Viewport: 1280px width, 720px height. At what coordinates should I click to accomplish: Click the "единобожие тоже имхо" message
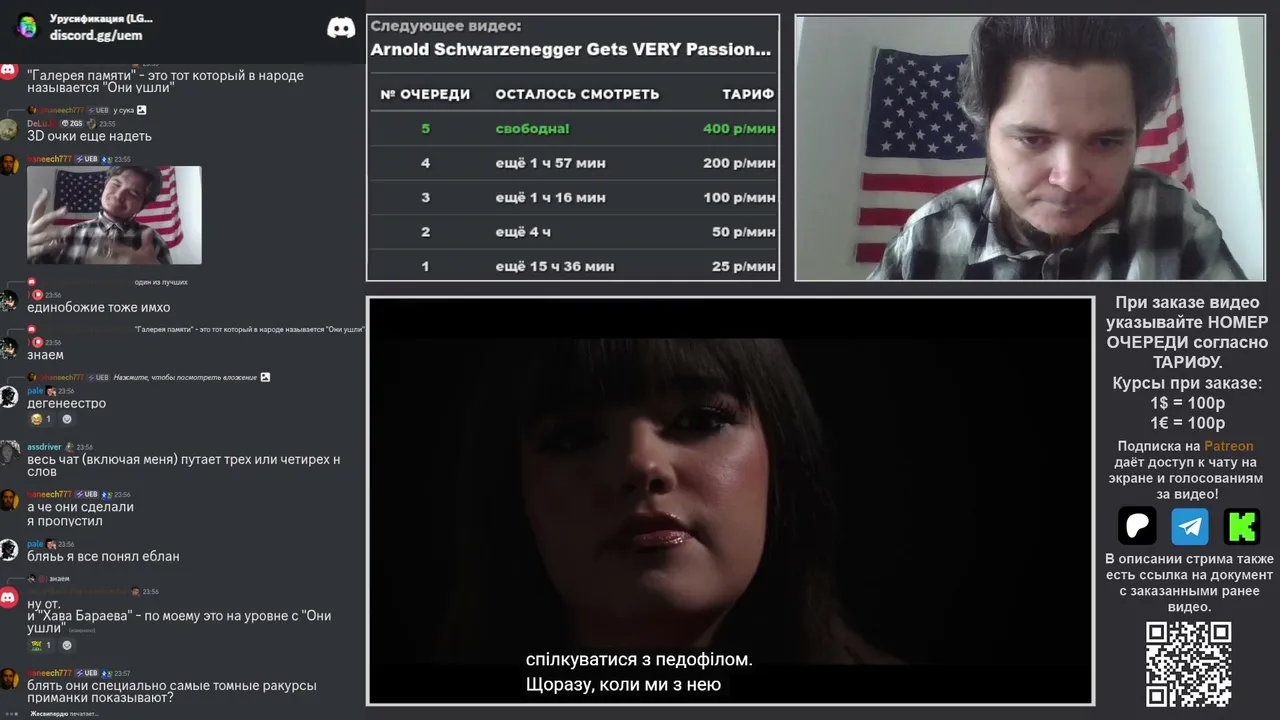point(99,307)
